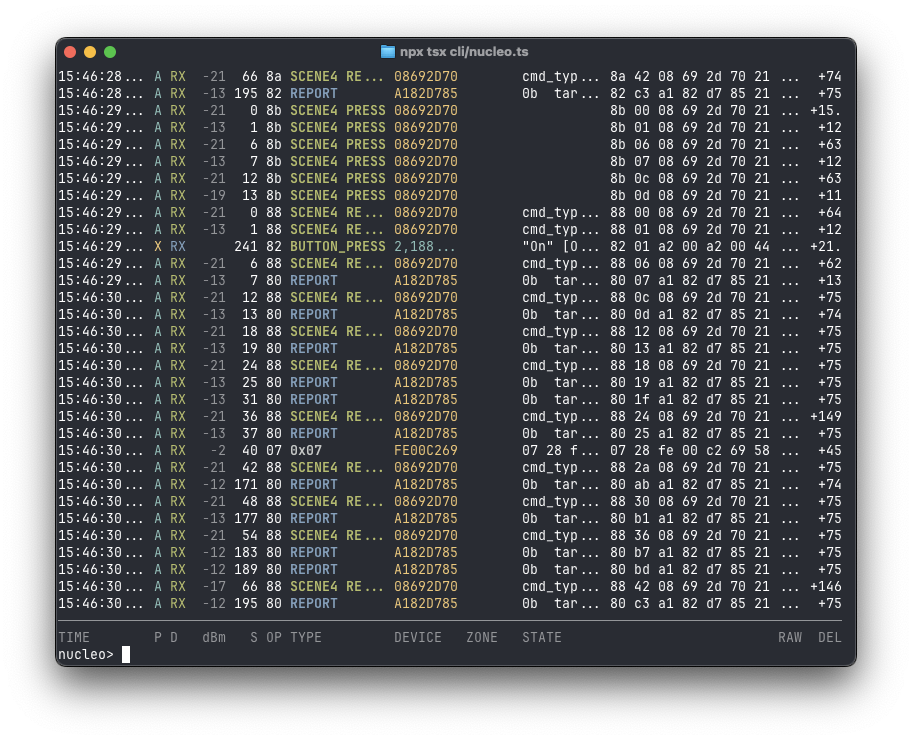Select raw bytes 07 28 fe 00 c2 69 58
The width and height of the screenshot is (912, 740).
click(x=690, y=451)
